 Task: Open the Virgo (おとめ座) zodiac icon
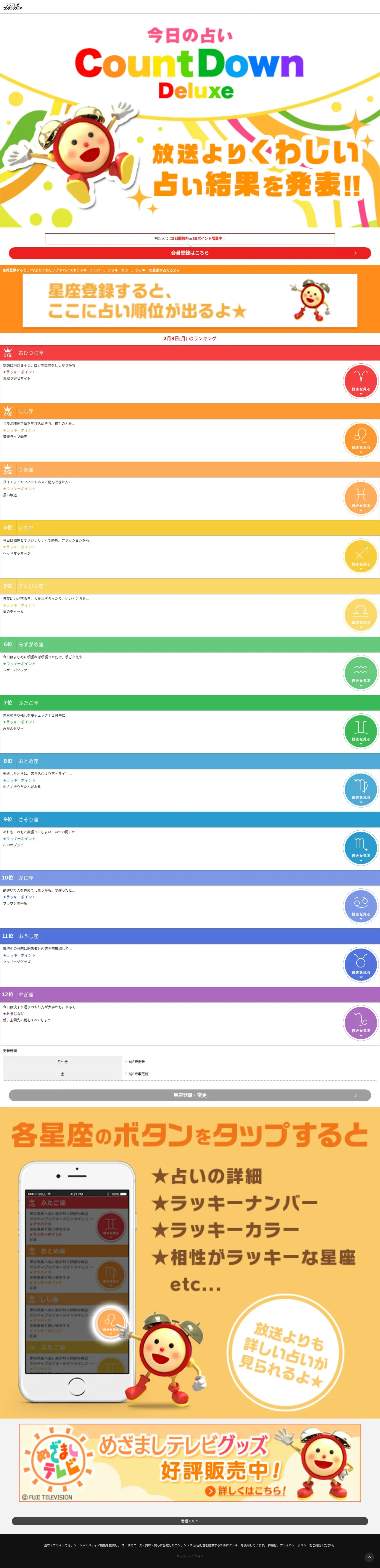pyautogui.click(x=360, y=790)
